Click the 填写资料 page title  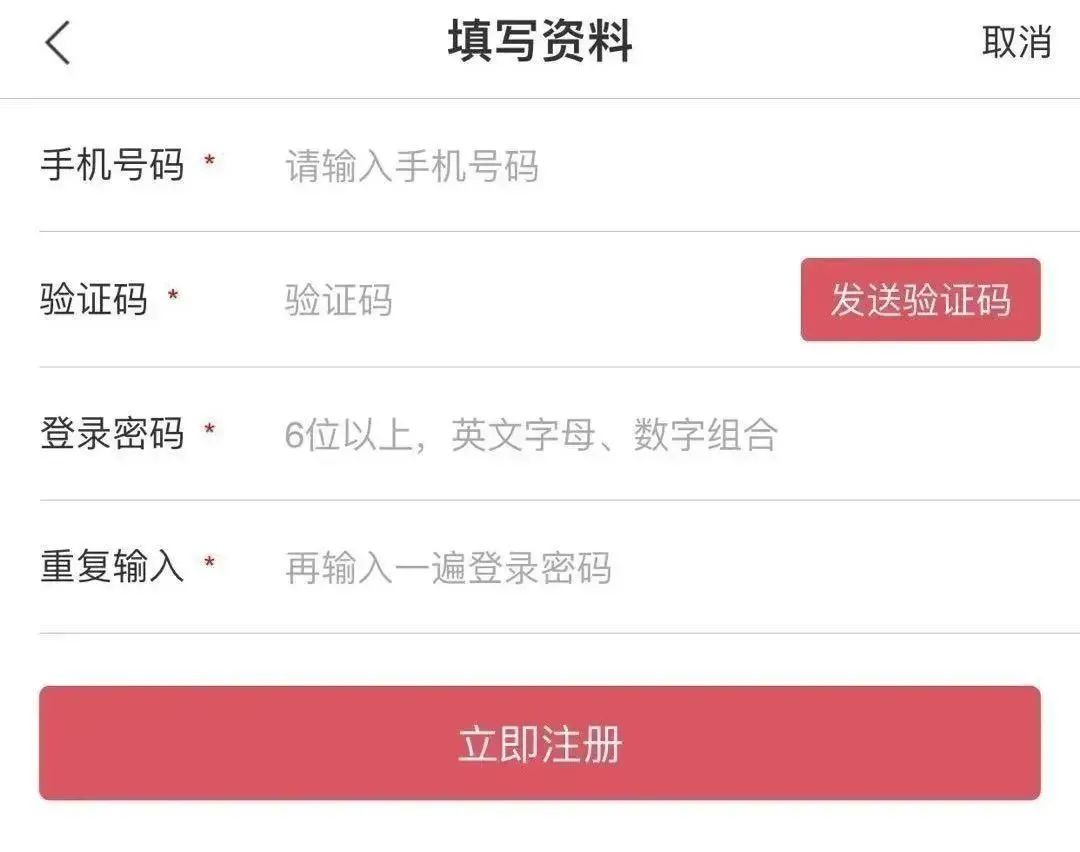tap(540, 41)
